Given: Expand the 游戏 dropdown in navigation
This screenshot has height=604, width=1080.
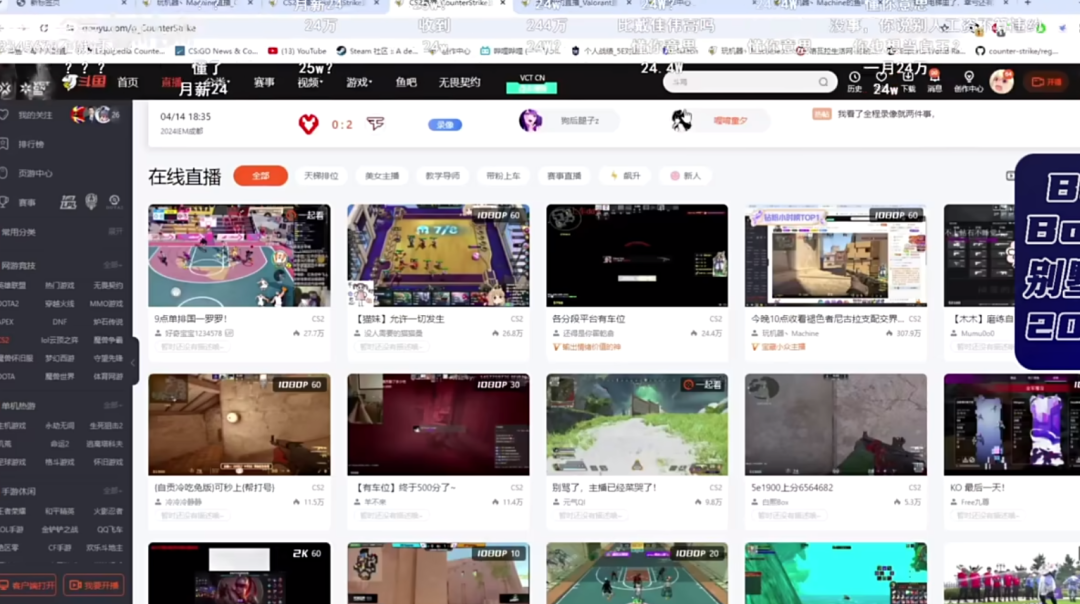Looking at the screenshot, I should coord(358,82).
